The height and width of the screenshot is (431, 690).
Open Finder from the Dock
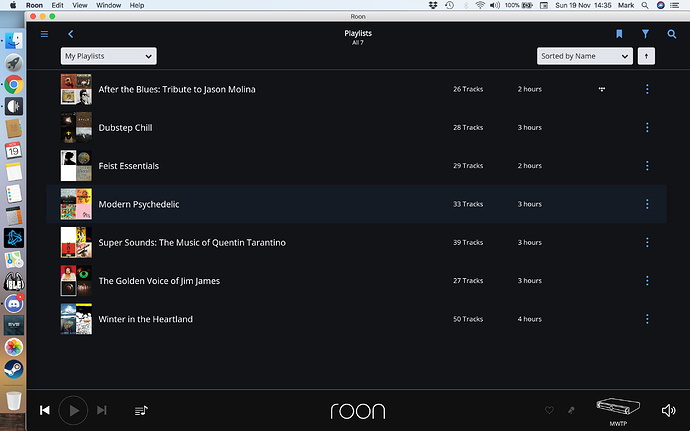click(14, 41)
